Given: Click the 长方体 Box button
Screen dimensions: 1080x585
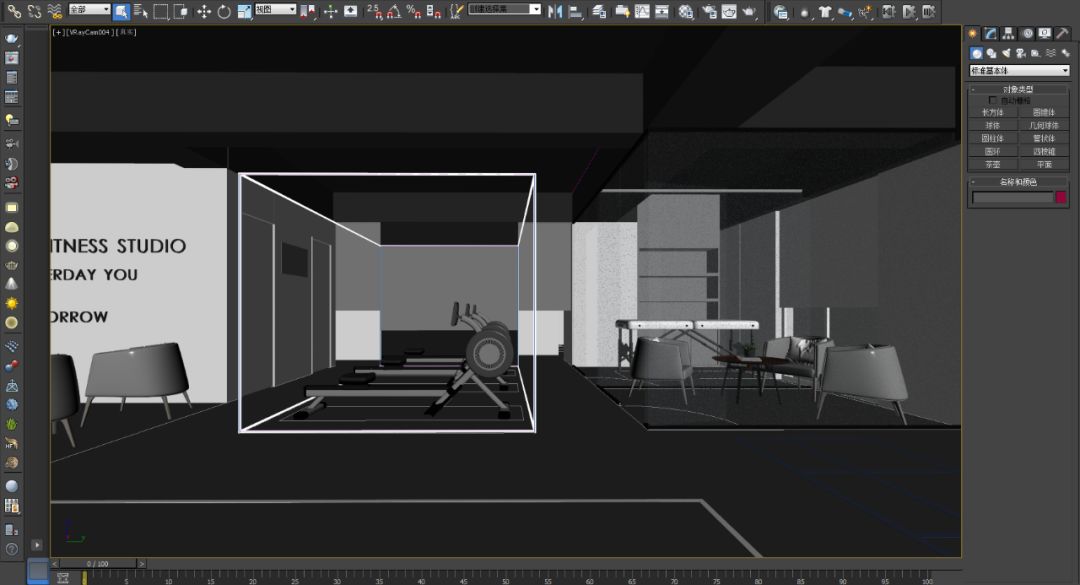Looking at the screenshot, I should pos(992,112).
